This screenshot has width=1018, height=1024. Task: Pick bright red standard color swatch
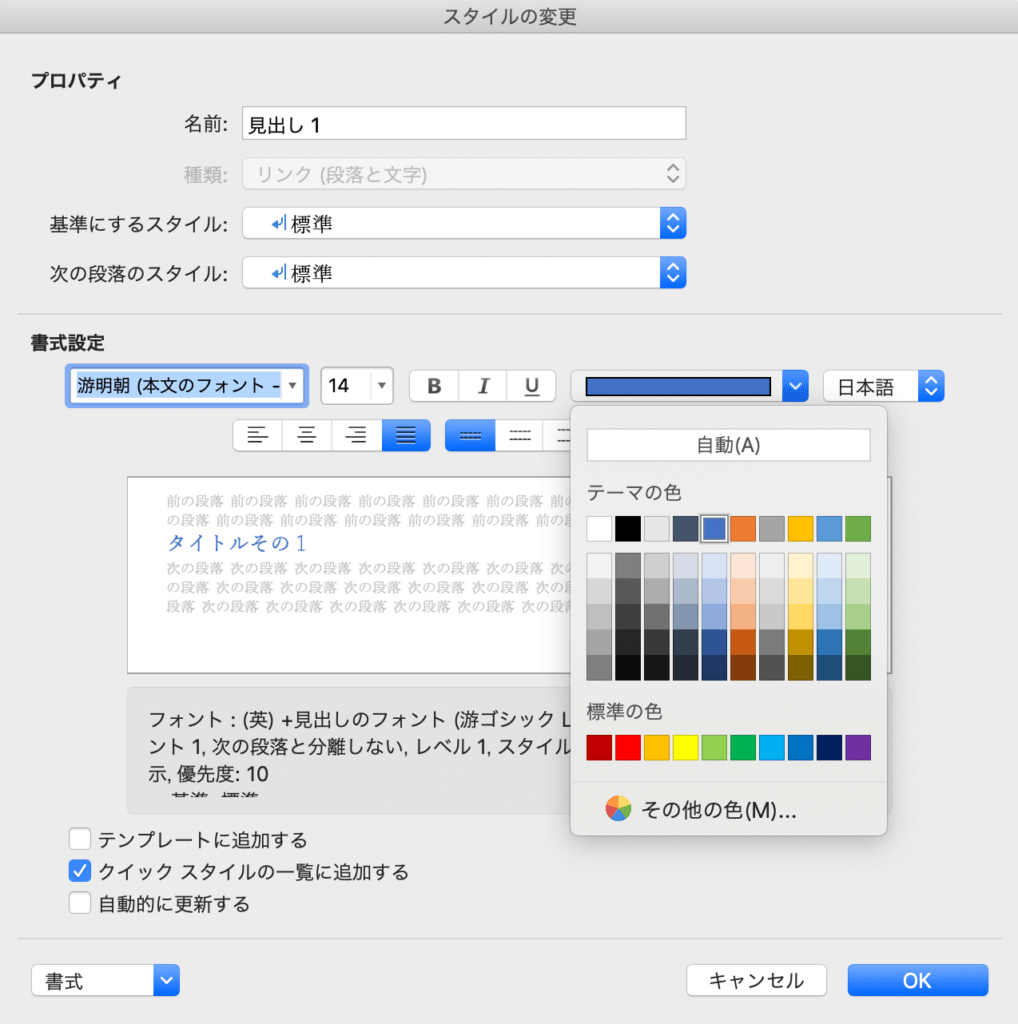coord(628,747)
